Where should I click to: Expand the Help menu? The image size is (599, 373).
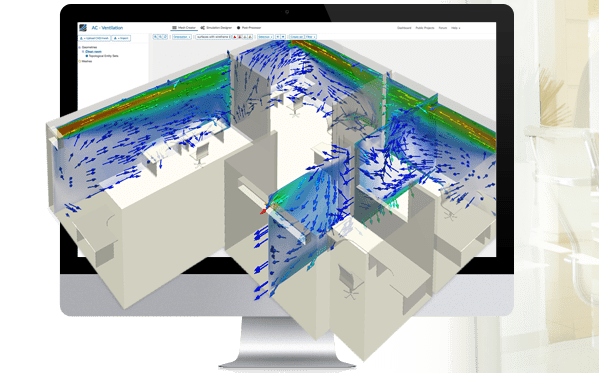tap(455, 28)
